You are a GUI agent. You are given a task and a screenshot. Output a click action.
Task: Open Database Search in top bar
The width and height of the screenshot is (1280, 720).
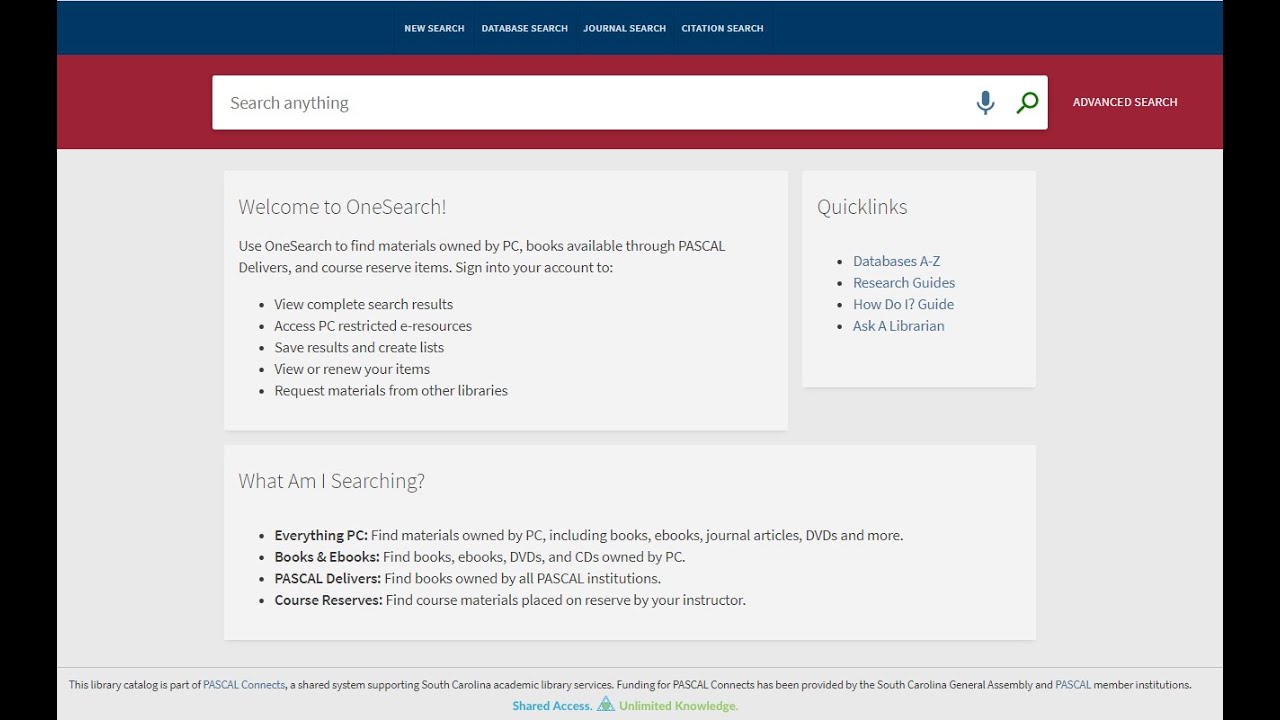tap(524, 28)
